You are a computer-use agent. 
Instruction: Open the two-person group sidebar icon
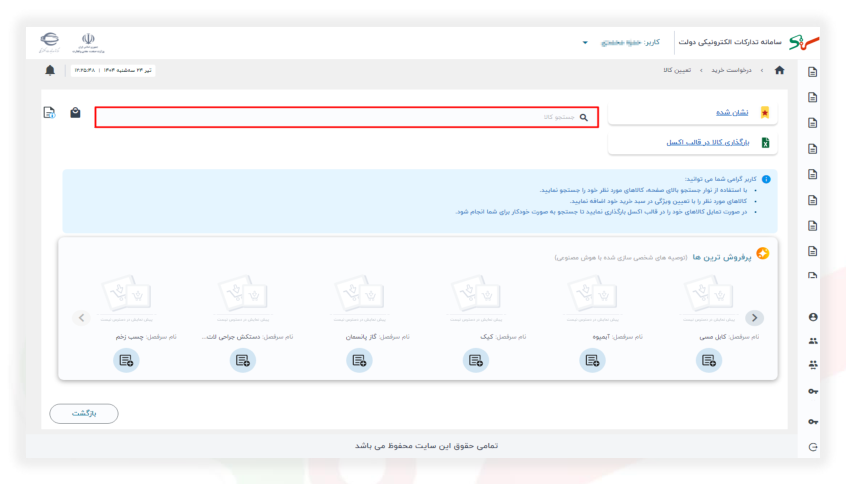(813, 341)
